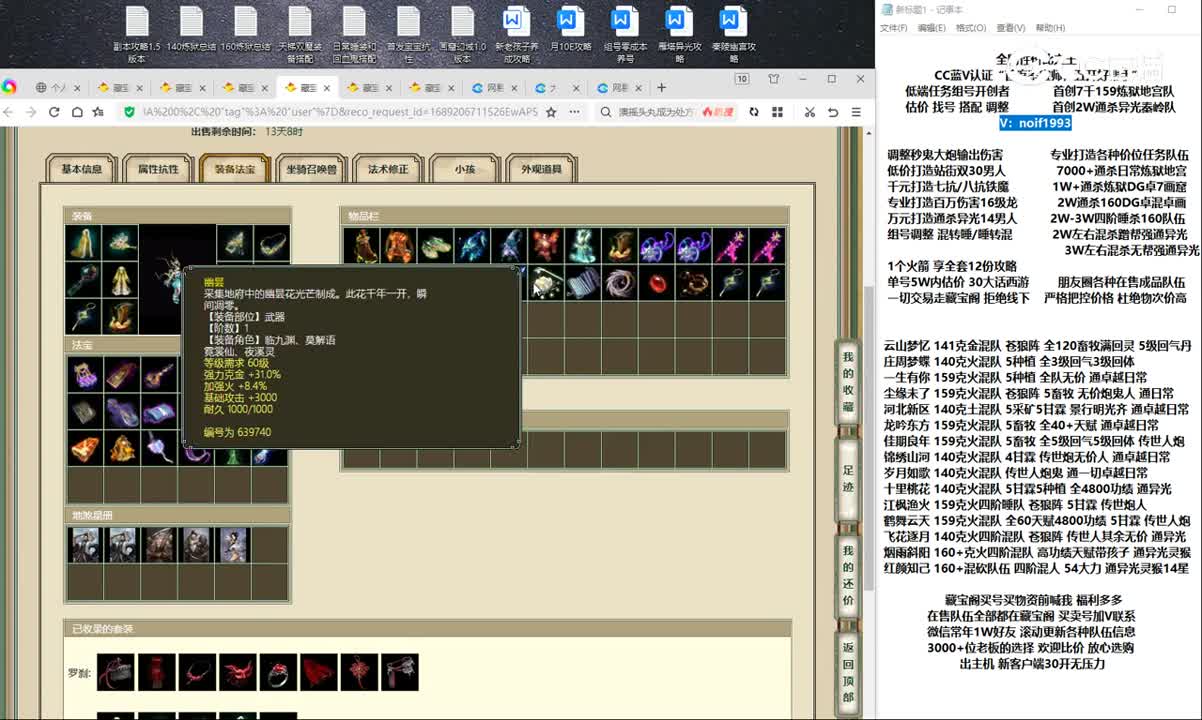
Task: Open 月10E攻略 document icon
Action: (570, 30)
